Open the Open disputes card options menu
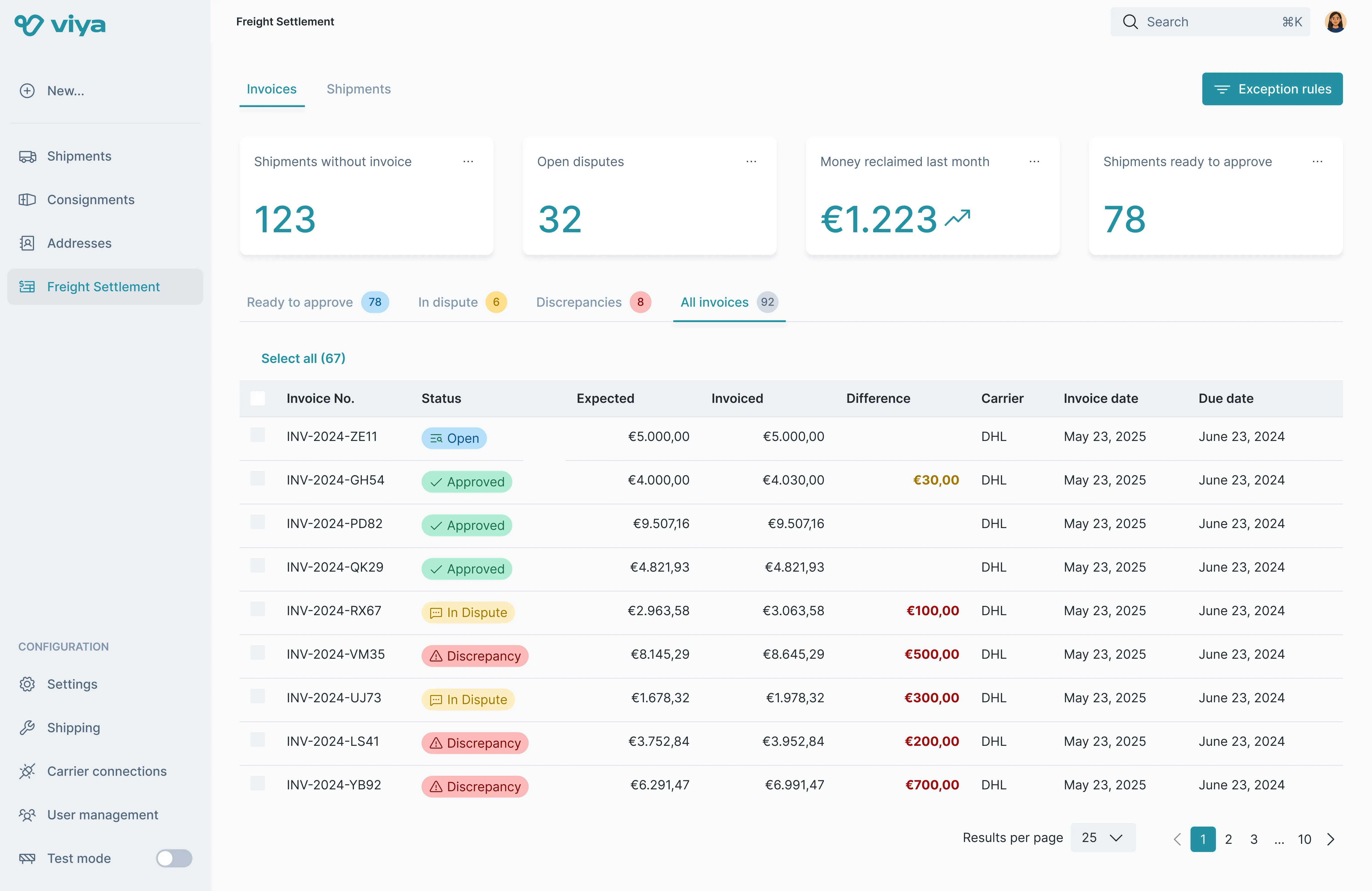The height and width of the screenshot is (891, 1372). tap(751, 161)
